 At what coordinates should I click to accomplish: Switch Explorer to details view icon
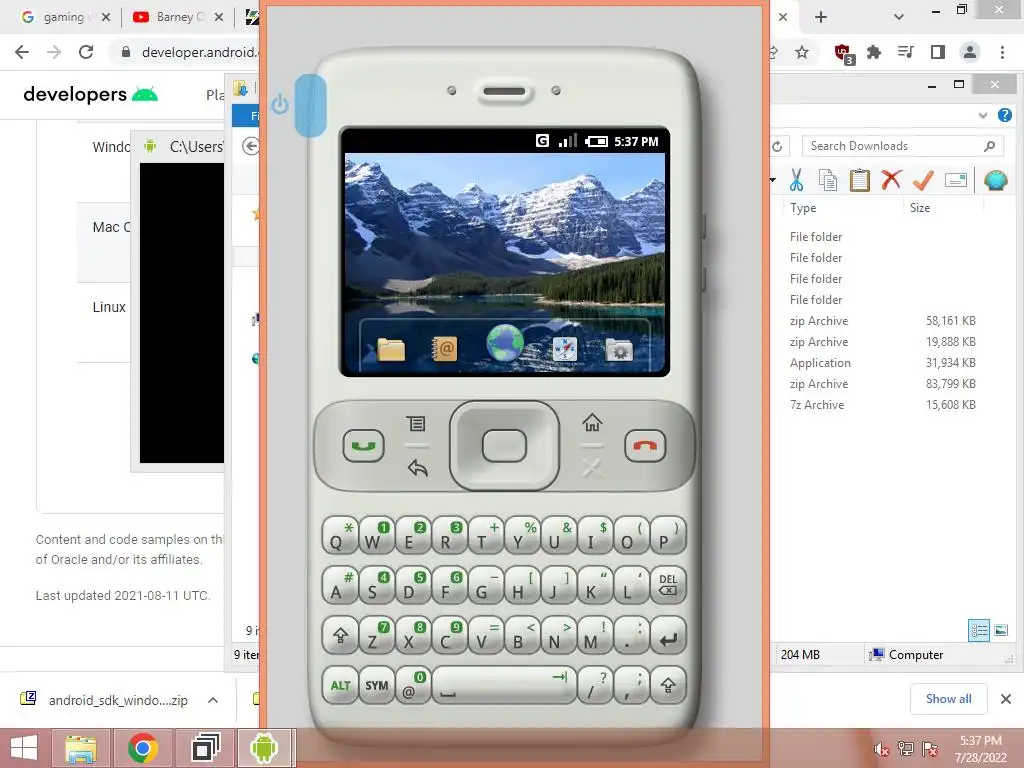[979, 630]
